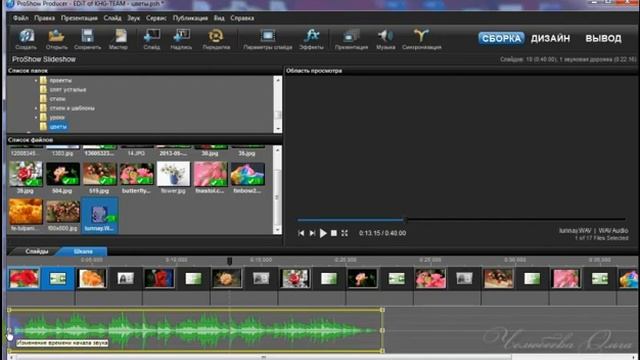
Task: Click the Сохранить (save) floppy icon
Action: 87,39
